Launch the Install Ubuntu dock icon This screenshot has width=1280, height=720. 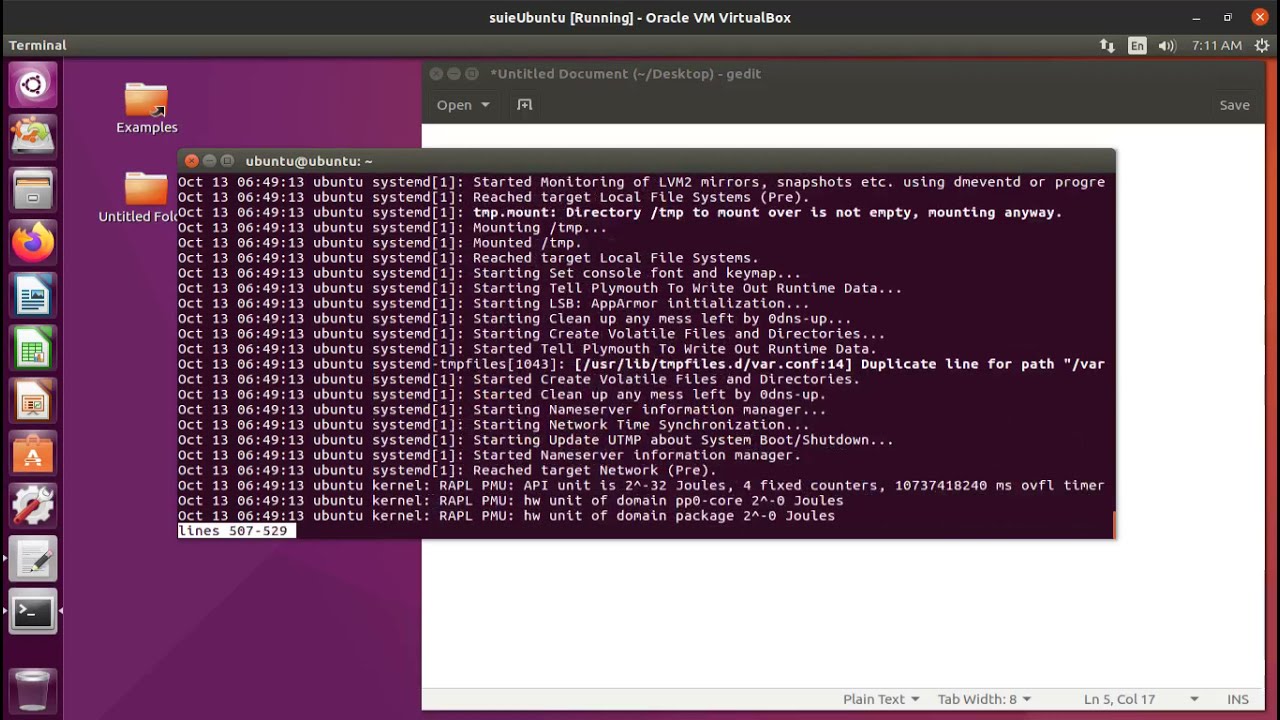[x=32, y=136]
